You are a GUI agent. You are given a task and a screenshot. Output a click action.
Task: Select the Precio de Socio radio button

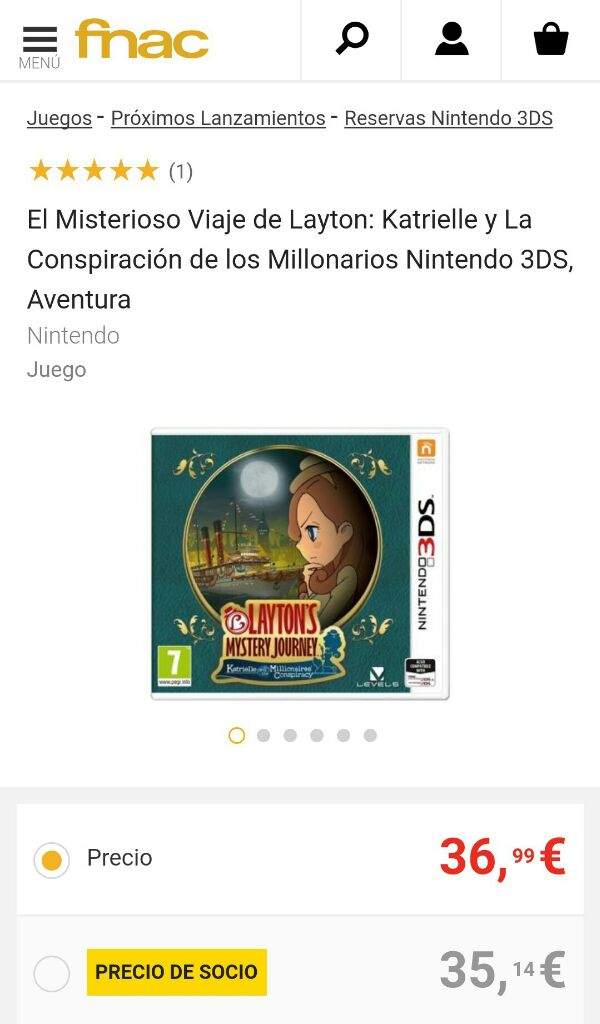(x=52, y=974)
